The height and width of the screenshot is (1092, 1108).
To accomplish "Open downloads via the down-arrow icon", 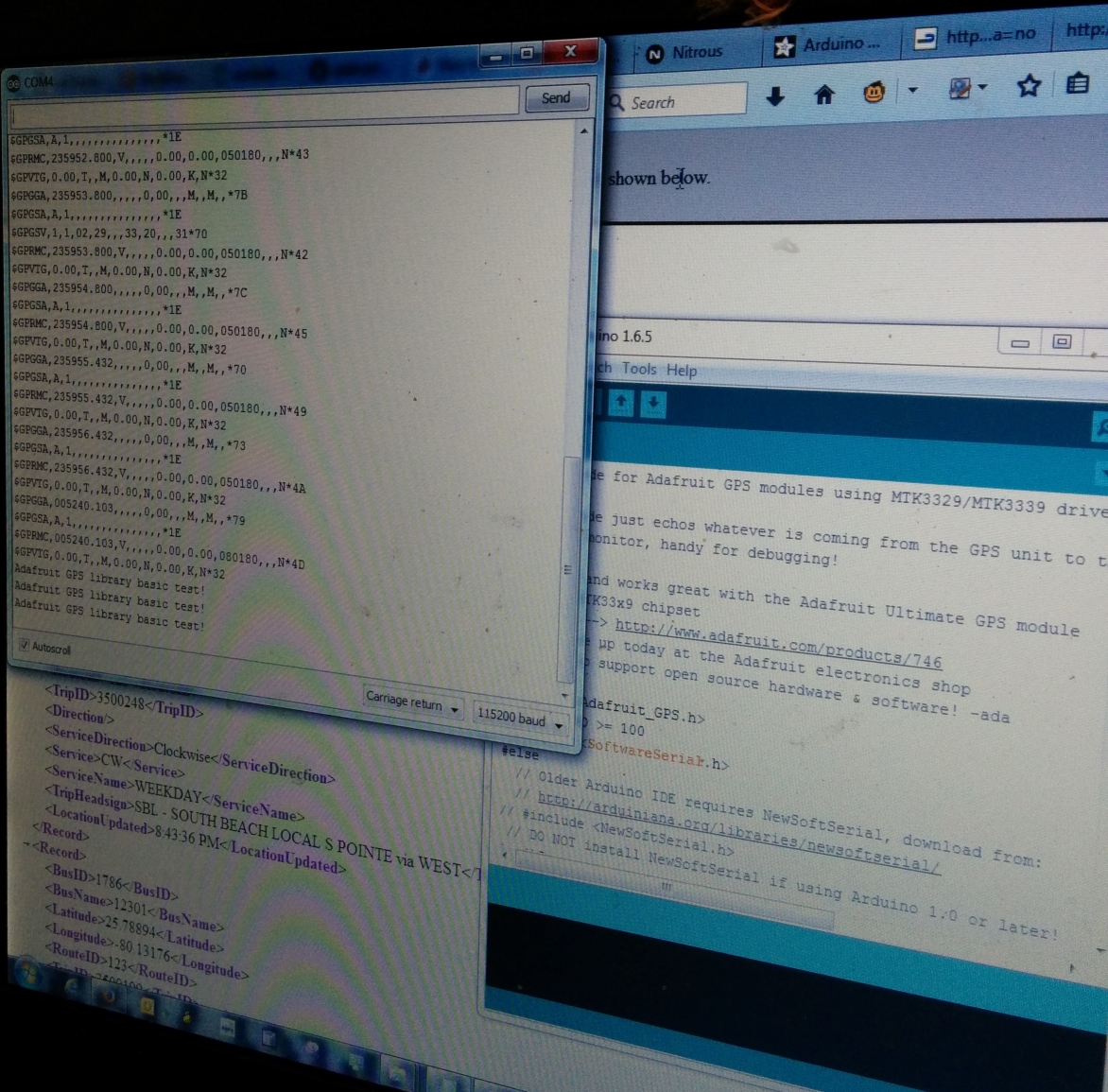I will 775,97.
